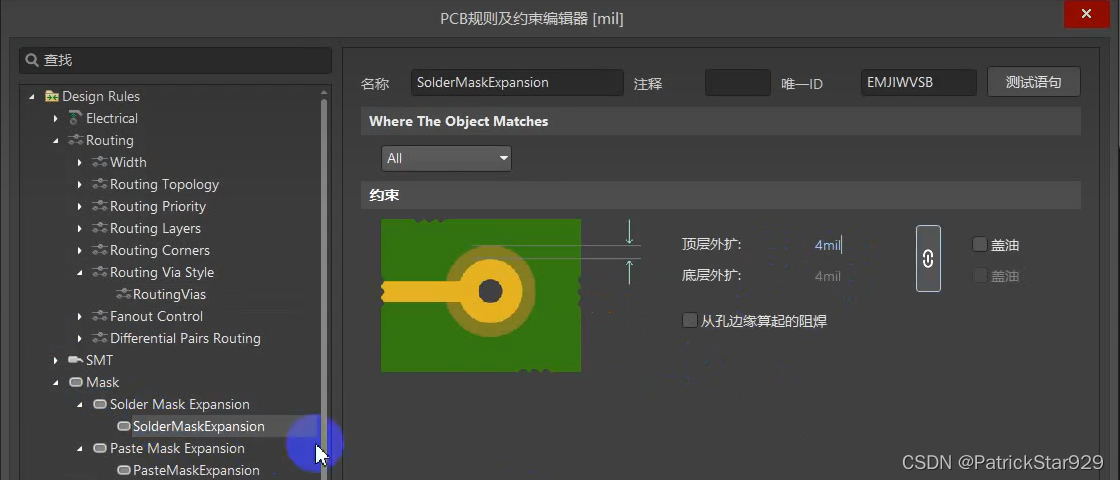Select the Differential Pairs Routing row
The image size is (1120, 480).
click(x=185, y=339)
